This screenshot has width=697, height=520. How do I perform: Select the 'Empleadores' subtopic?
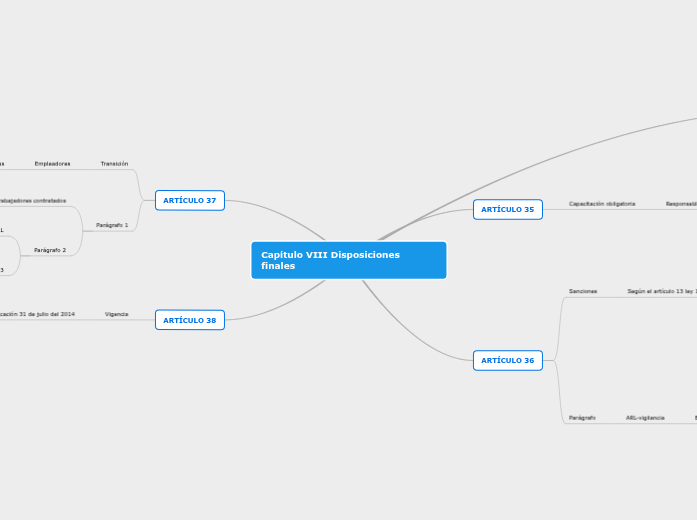52,163
